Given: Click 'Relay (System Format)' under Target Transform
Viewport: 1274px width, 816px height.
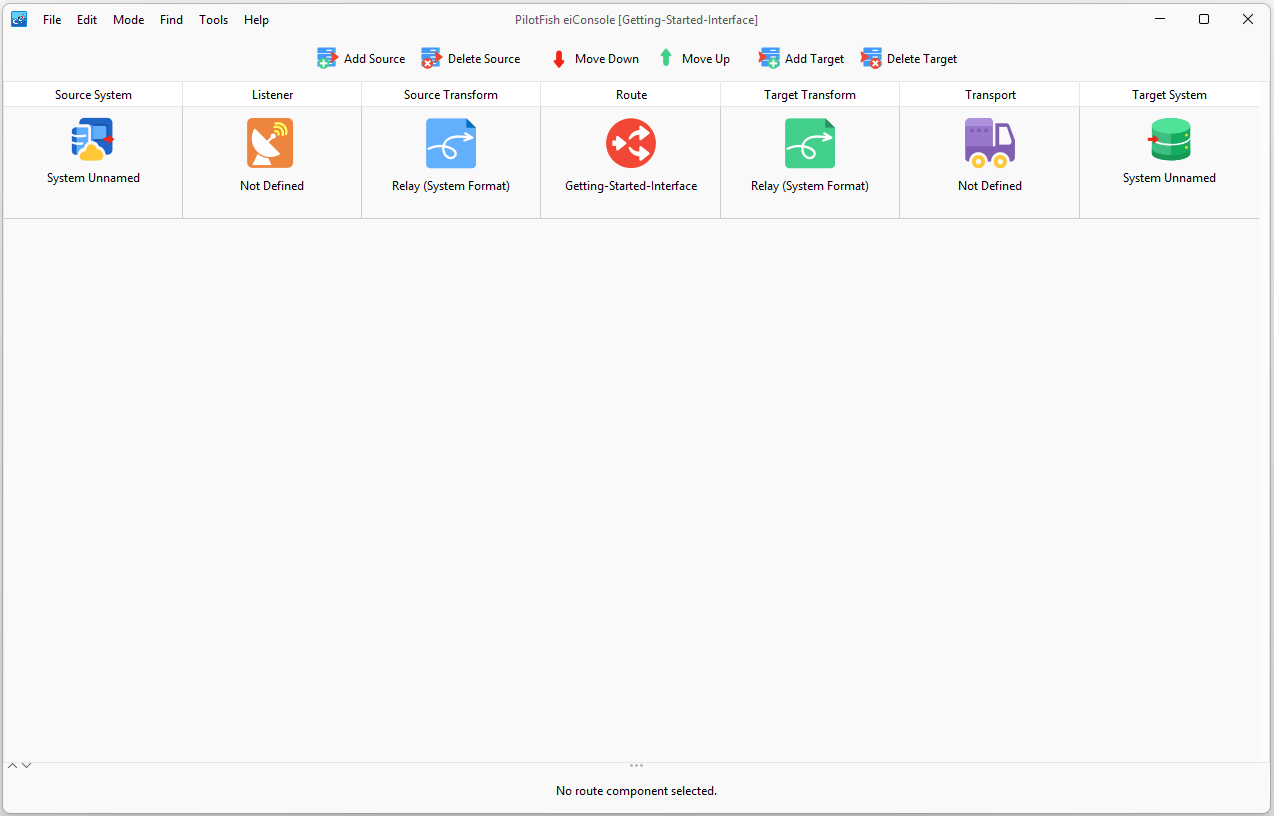Looking at the screenshot, I should (810, 186).
